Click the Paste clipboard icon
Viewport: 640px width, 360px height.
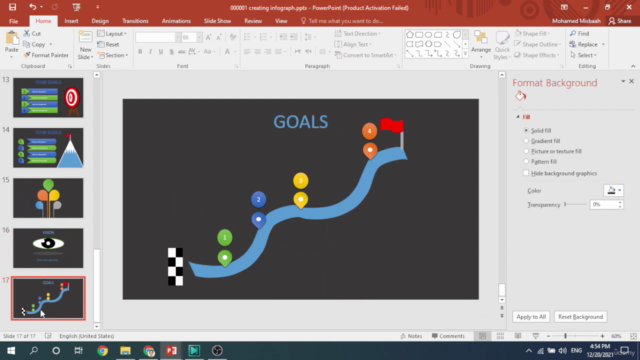(x=12, y=38)
